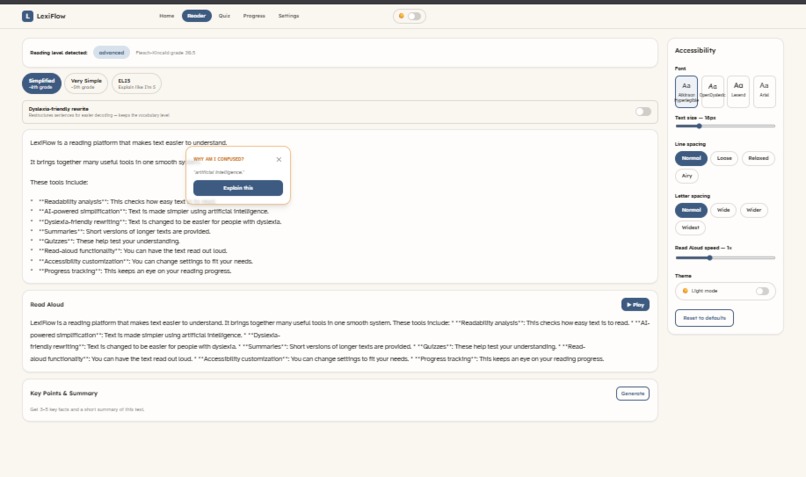This screenshot has height=477, width=806.
Task: Set letter spacing to Wider
Action: click(x=754, y=210)
